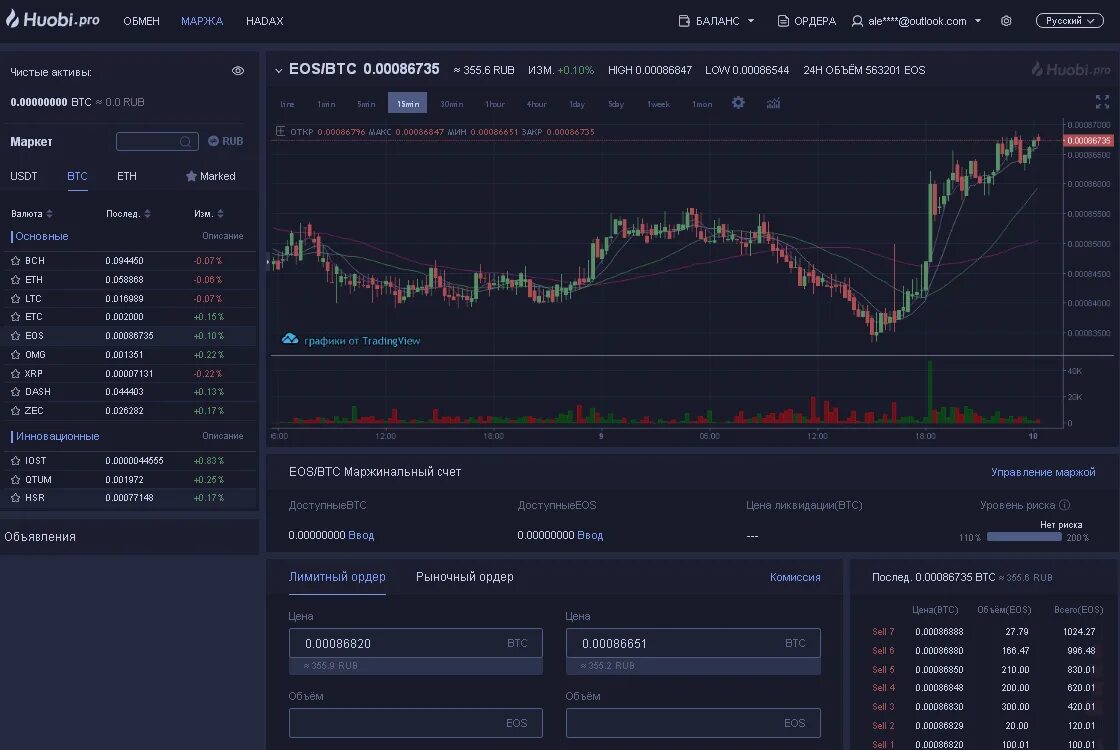
Task: Expand chart to fullscreen mode
Action: 1101,101
